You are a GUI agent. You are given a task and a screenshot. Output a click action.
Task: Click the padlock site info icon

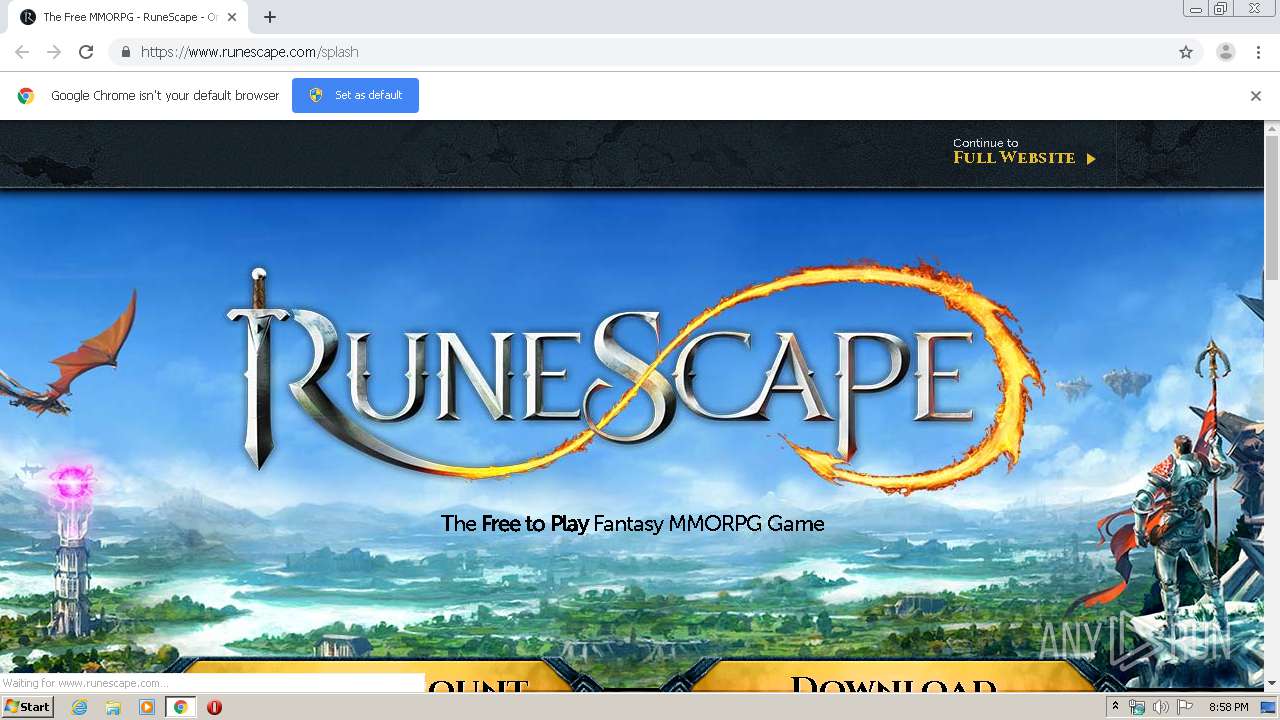(x=125, y=52)
